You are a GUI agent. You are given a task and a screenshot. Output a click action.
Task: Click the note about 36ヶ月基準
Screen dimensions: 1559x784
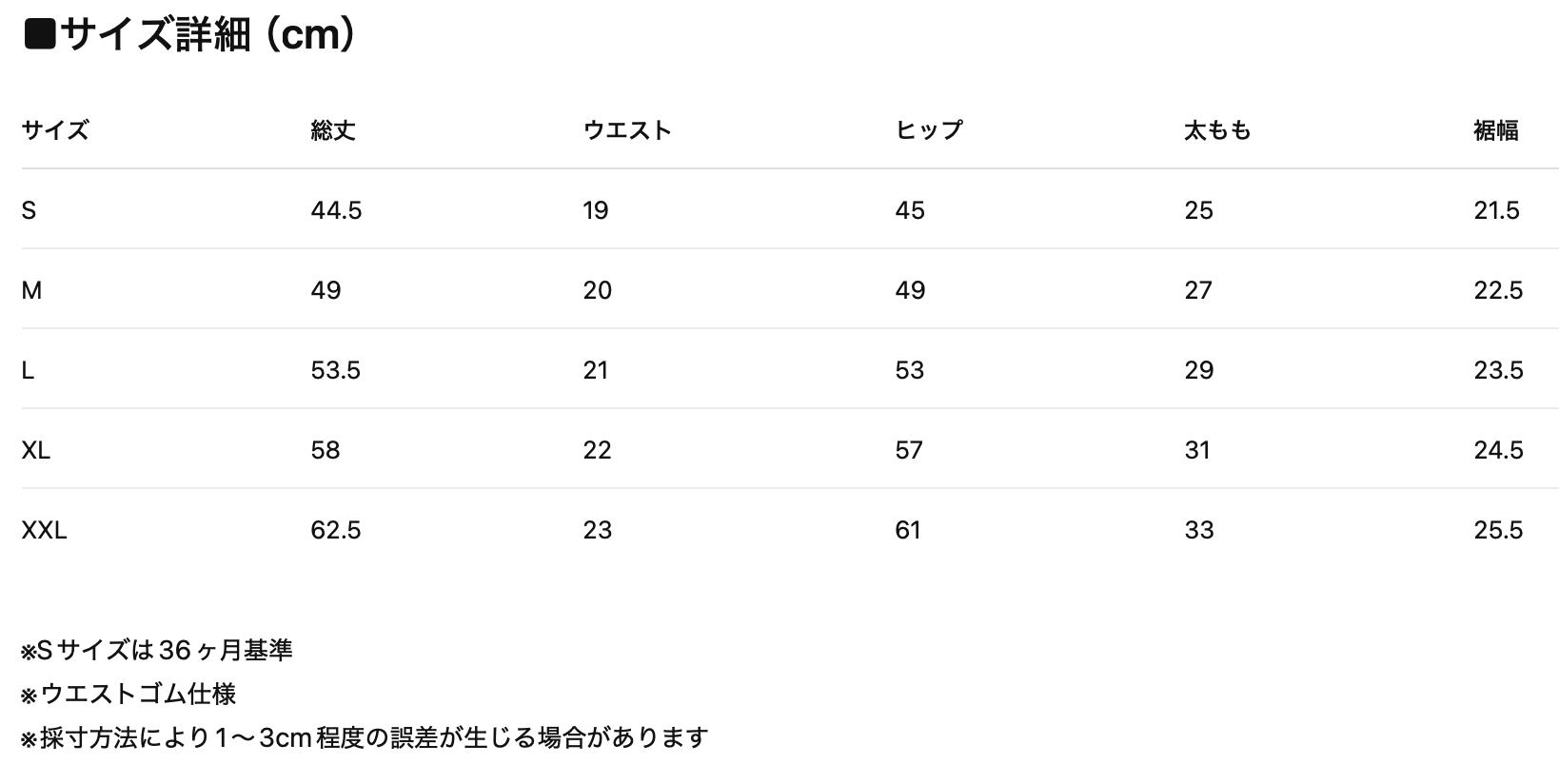[x=157, y=650]
